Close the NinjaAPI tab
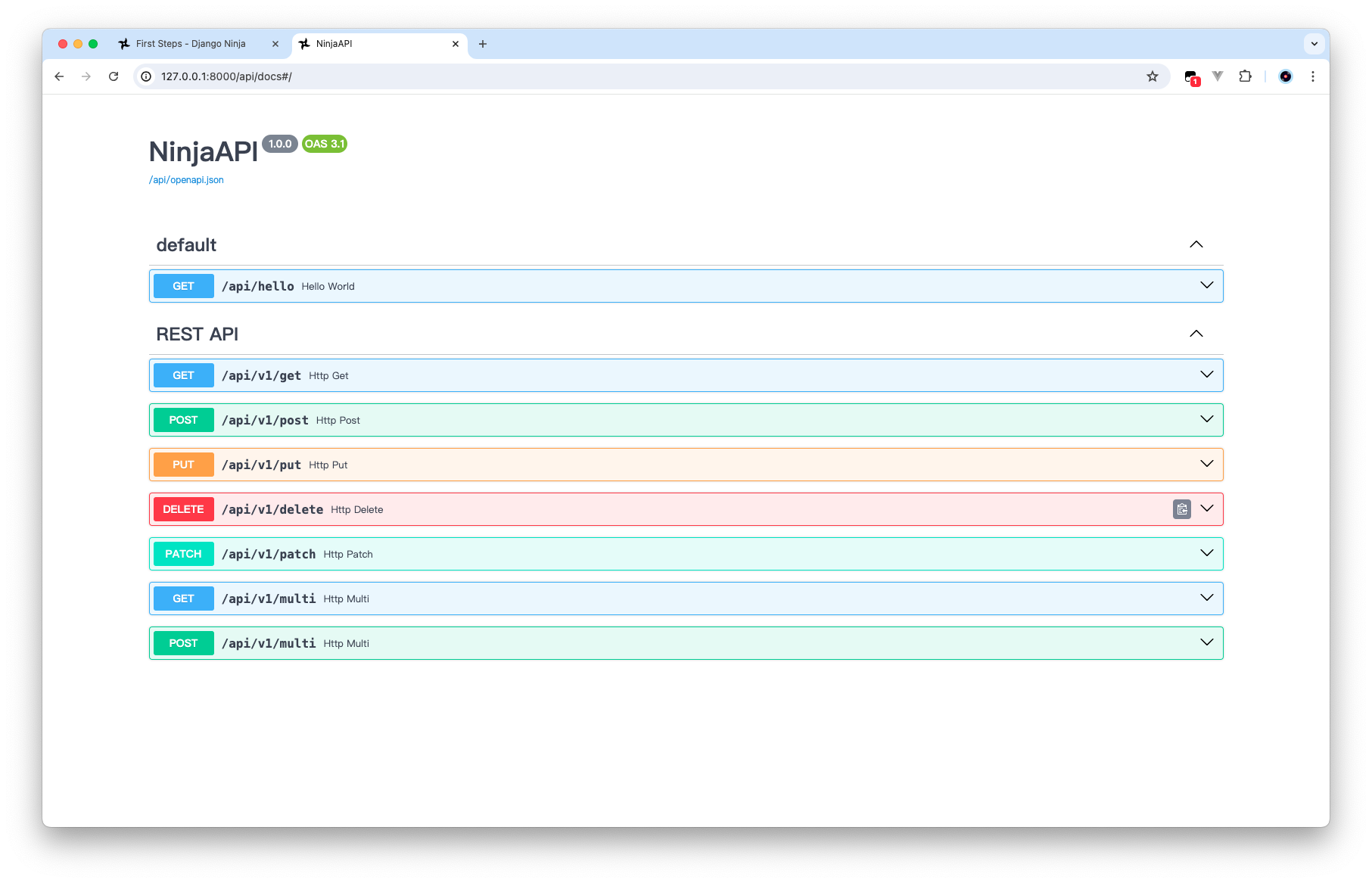Viewport: 1372px width, 883px height. click(456, 44)
